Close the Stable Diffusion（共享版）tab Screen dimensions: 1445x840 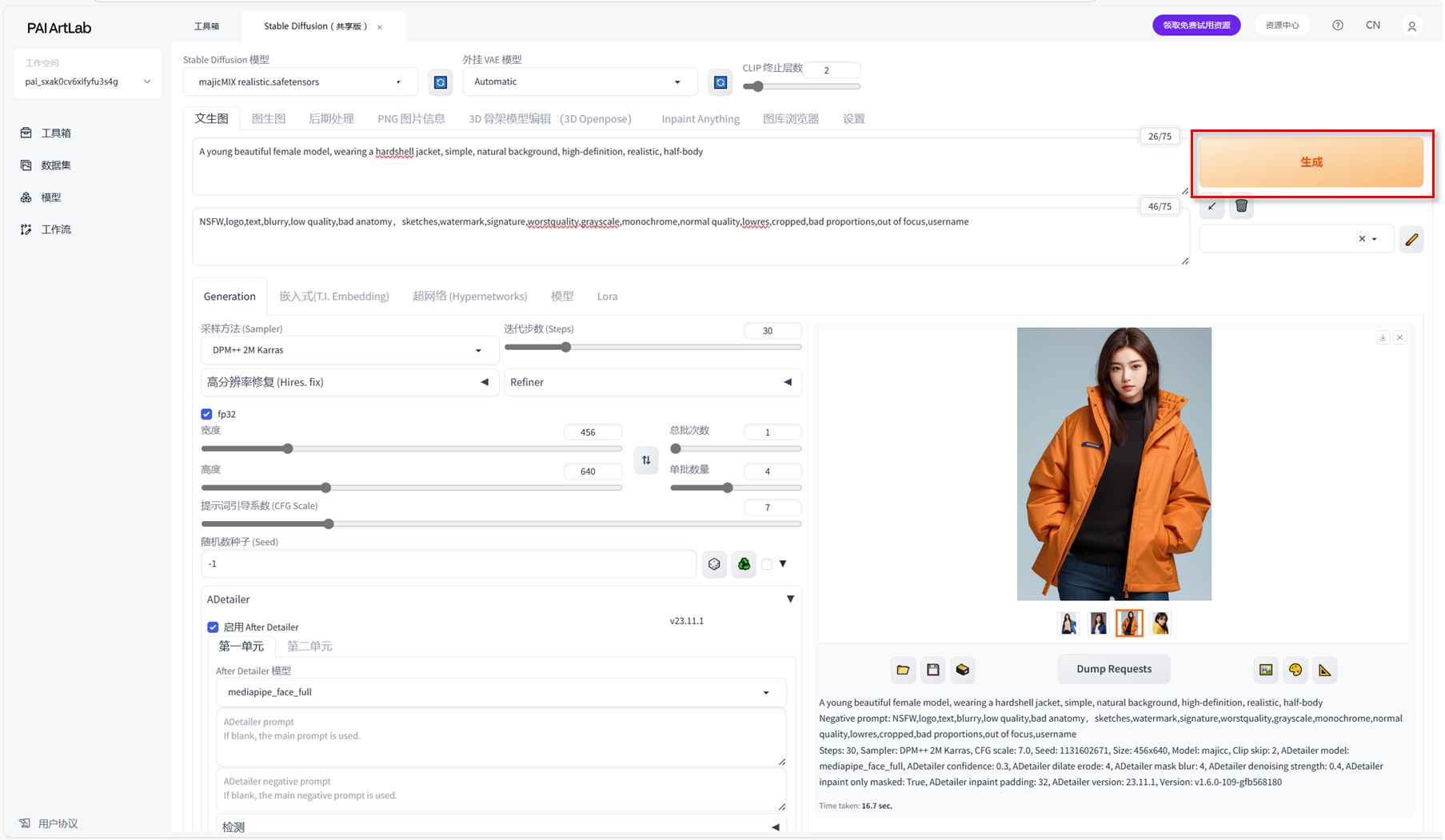point(380,27)
